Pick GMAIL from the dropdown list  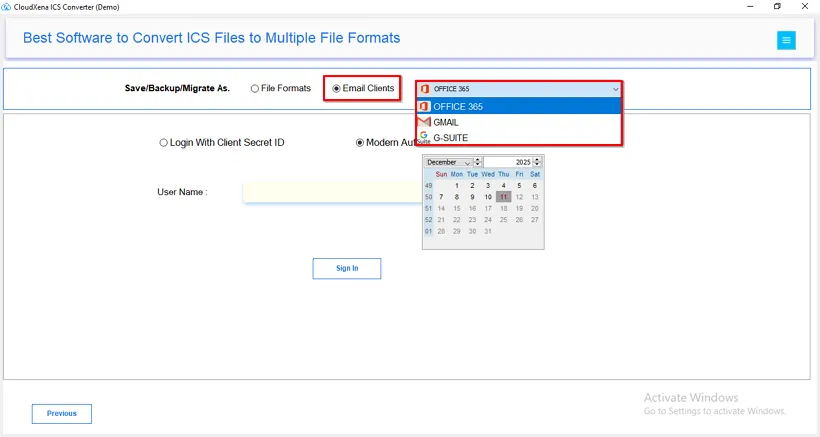(x=519, y=122)
